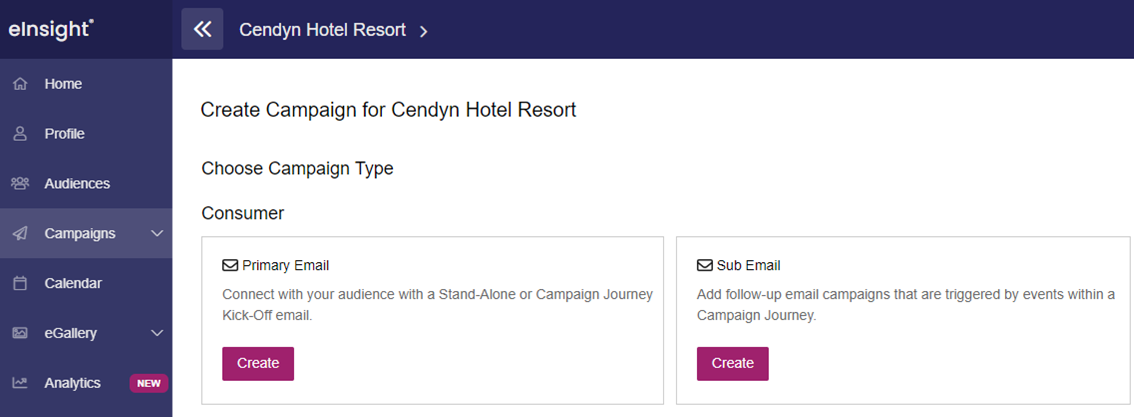Click the Primary Email envelope icon

click(x=230, y=265)
